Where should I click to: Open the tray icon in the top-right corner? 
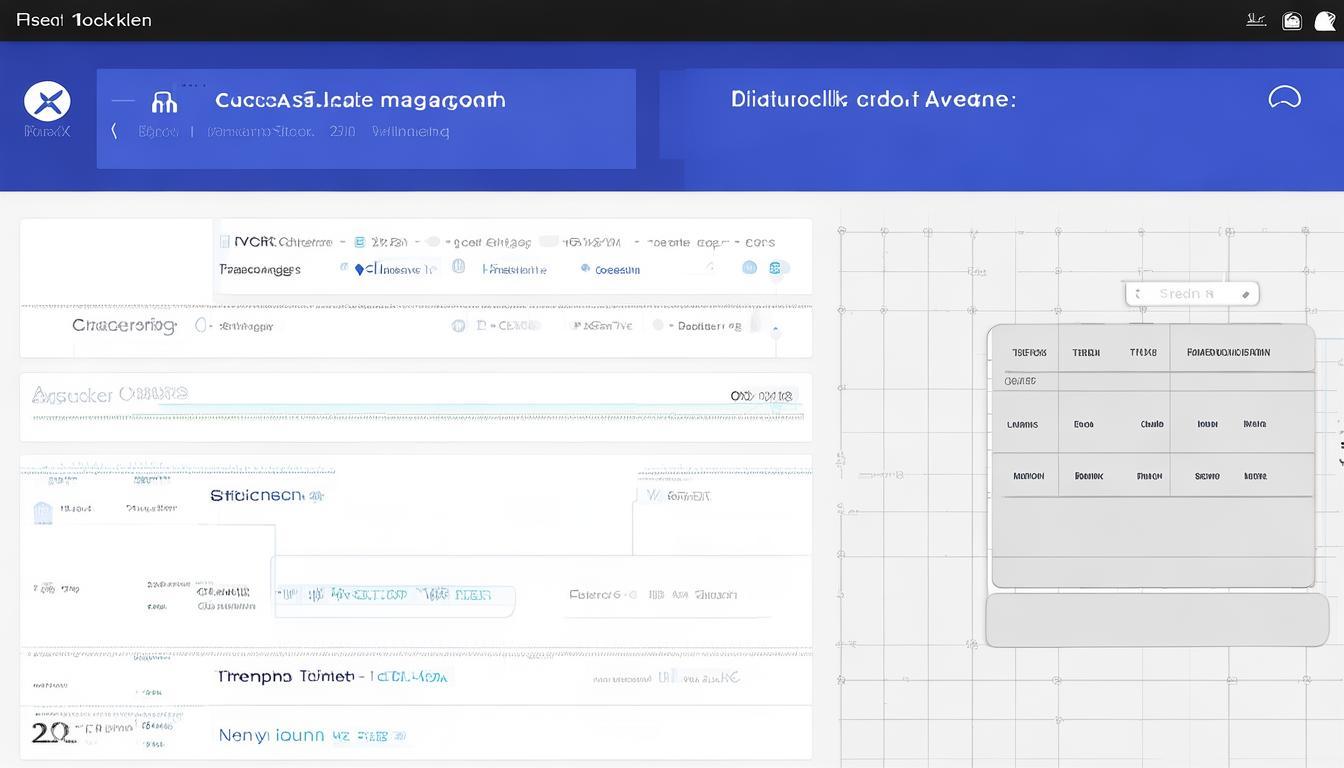[x=1292, y=20]
